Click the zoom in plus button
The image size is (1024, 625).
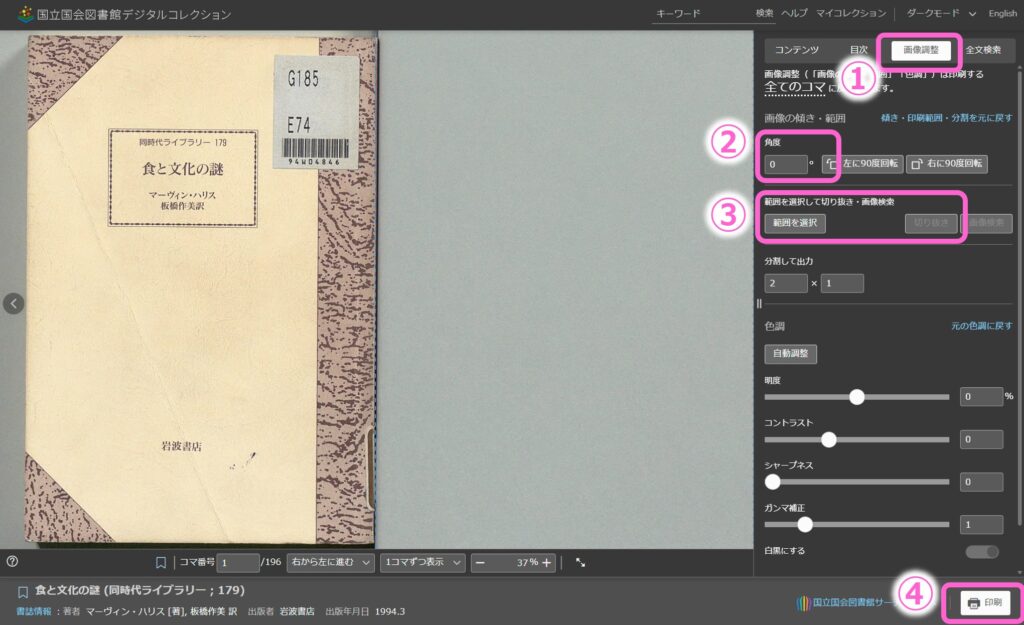(546, 562)
